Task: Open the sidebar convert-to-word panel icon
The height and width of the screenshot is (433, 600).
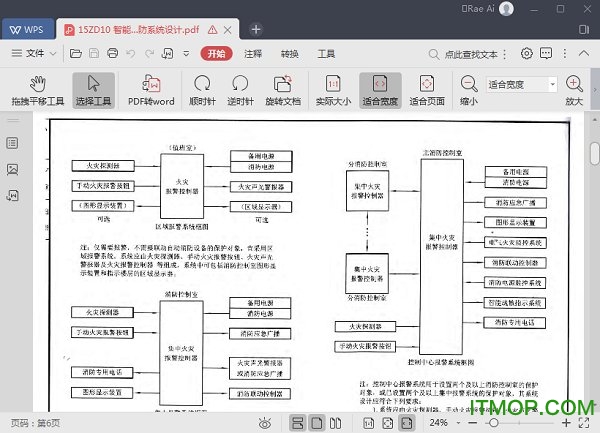Action: [x=12, y=195]
